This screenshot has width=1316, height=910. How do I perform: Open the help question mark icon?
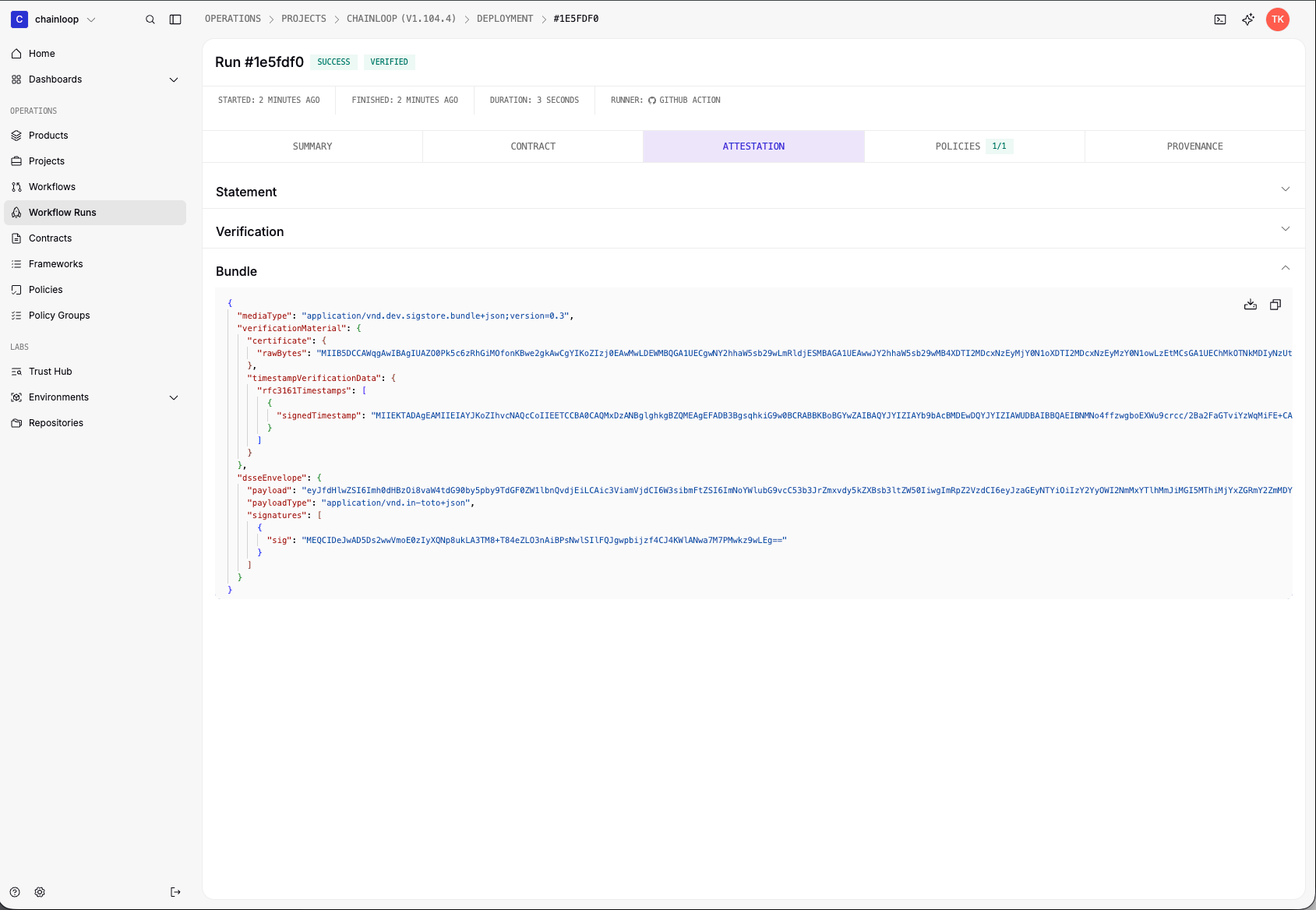pyautogui.click(x=15, y=892)
